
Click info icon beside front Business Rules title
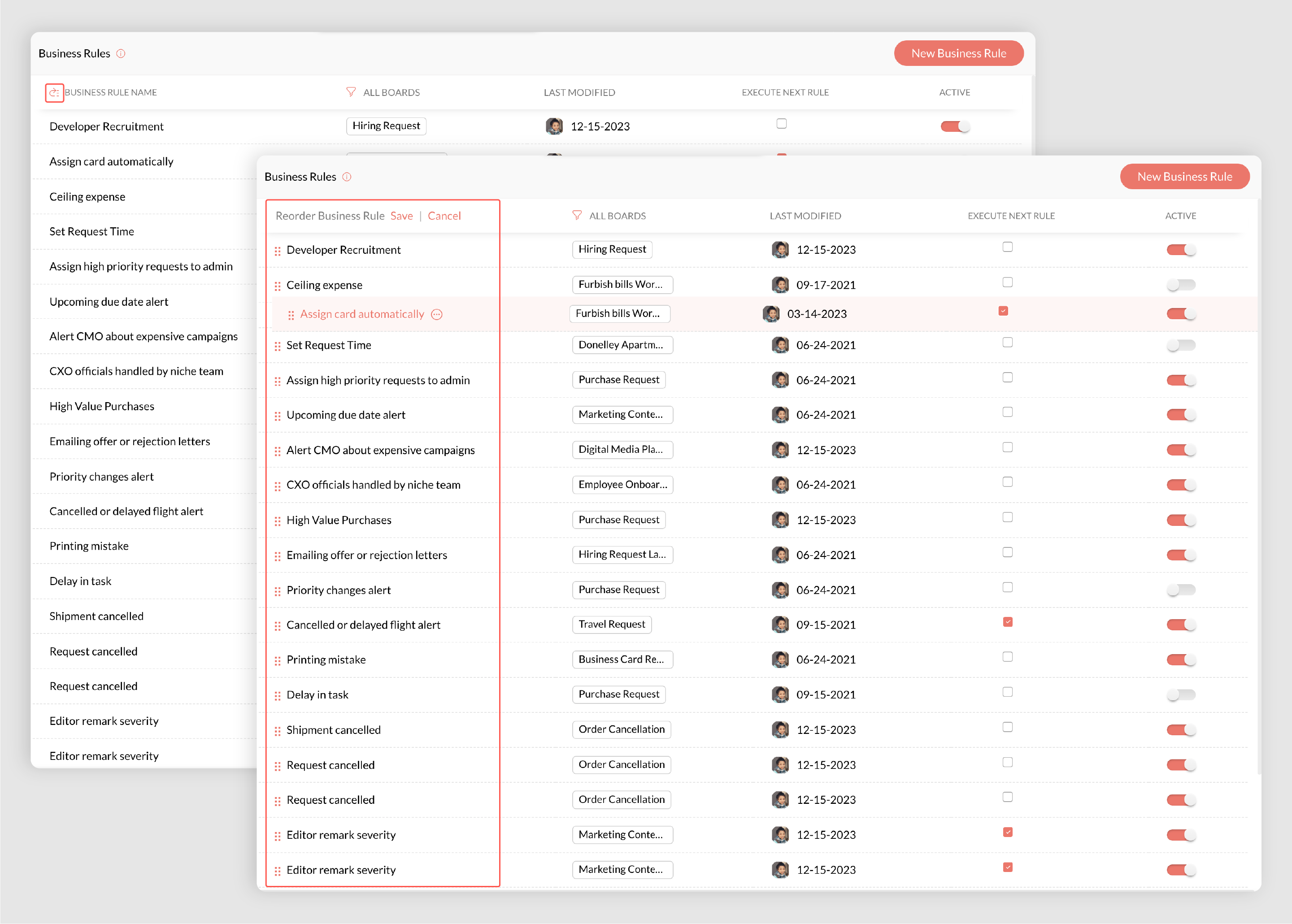(347, 177)
